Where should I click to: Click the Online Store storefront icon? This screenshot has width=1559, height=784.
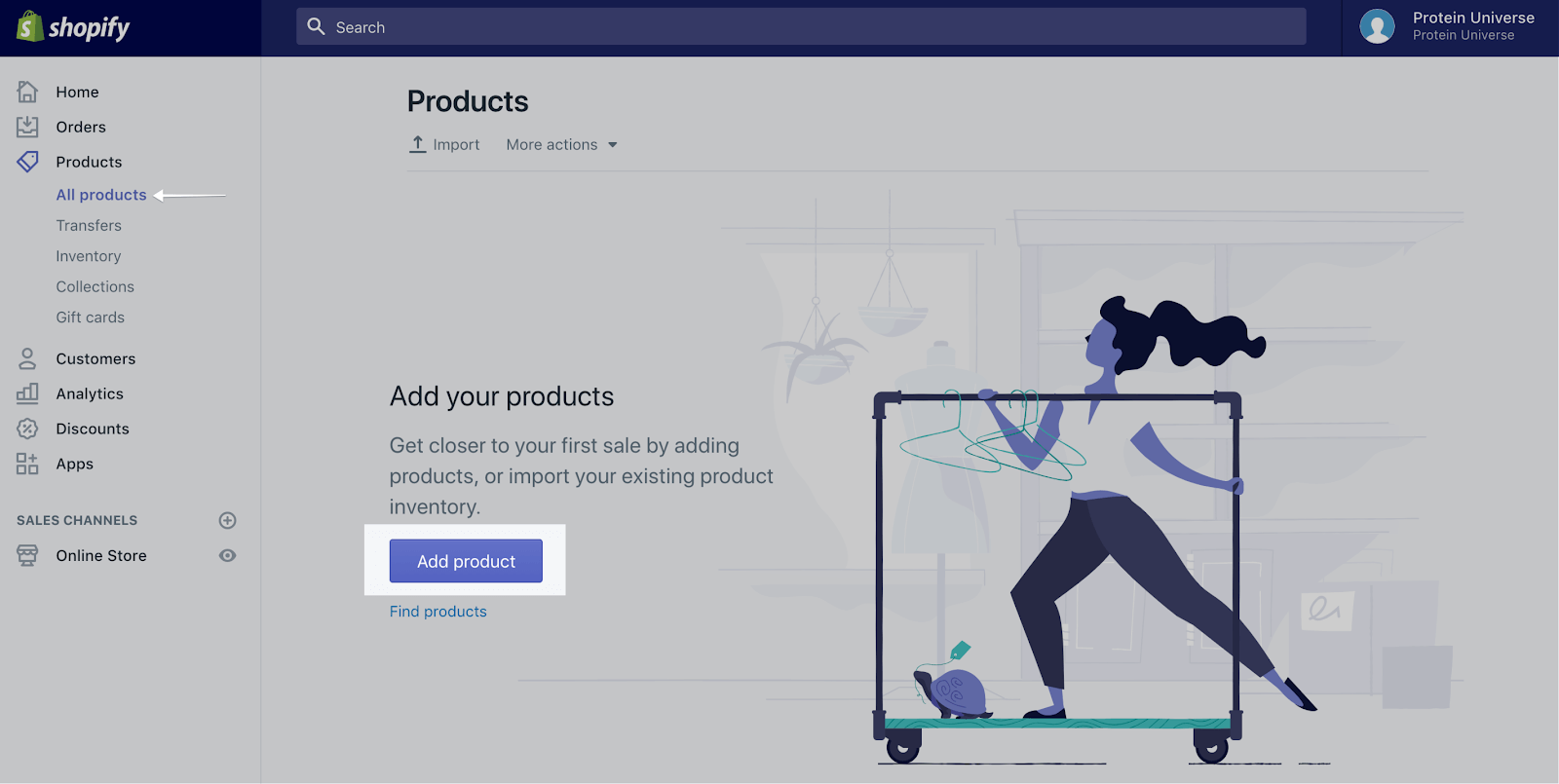27,555
